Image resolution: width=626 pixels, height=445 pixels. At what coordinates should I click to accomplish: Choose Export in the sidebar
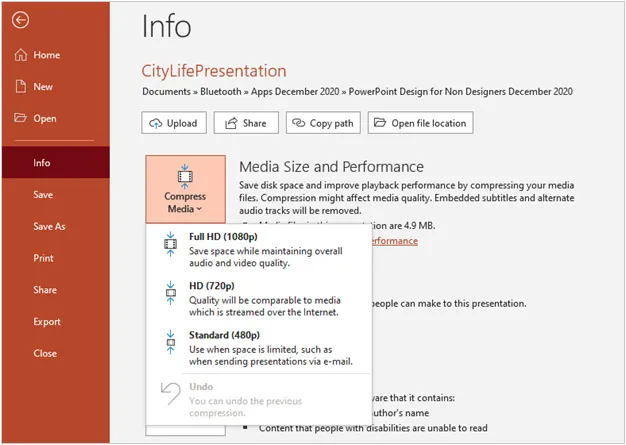(56, 322)
